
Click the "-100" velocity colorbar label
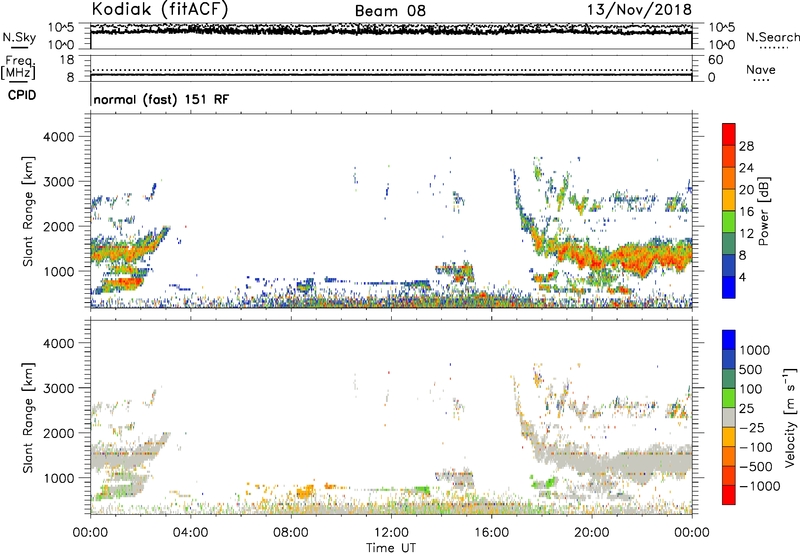(x=756, y=447)
